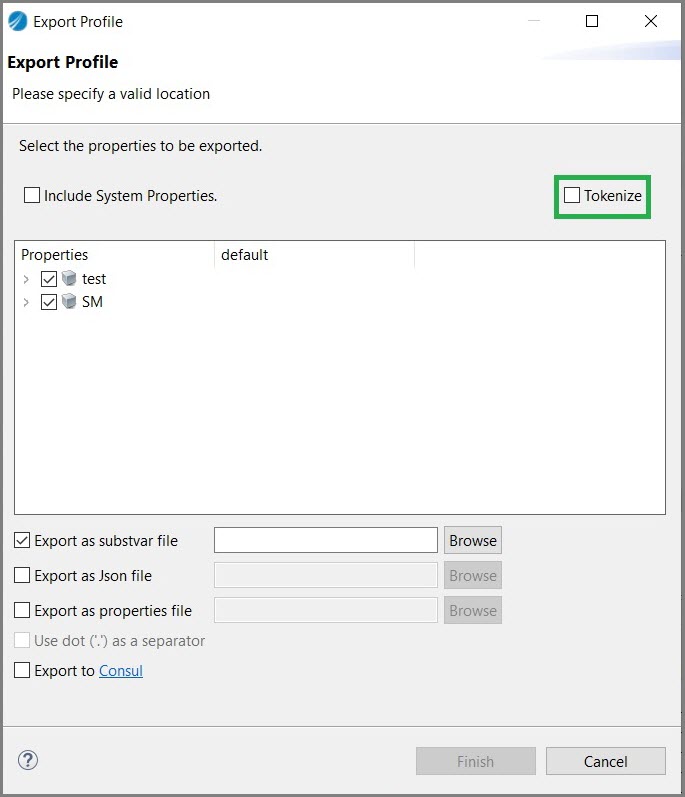Click the Export Profile title bar icon
This screenshot has height=797, width=685.
18,21
